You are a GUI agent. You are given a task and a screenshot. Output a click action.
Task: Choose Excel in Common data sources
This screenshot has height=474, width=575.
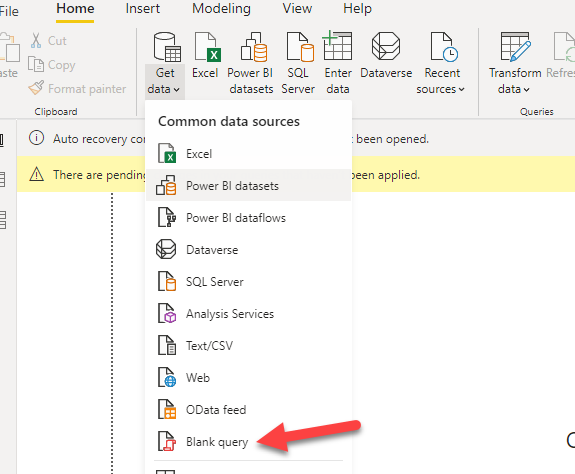[248, 154]
